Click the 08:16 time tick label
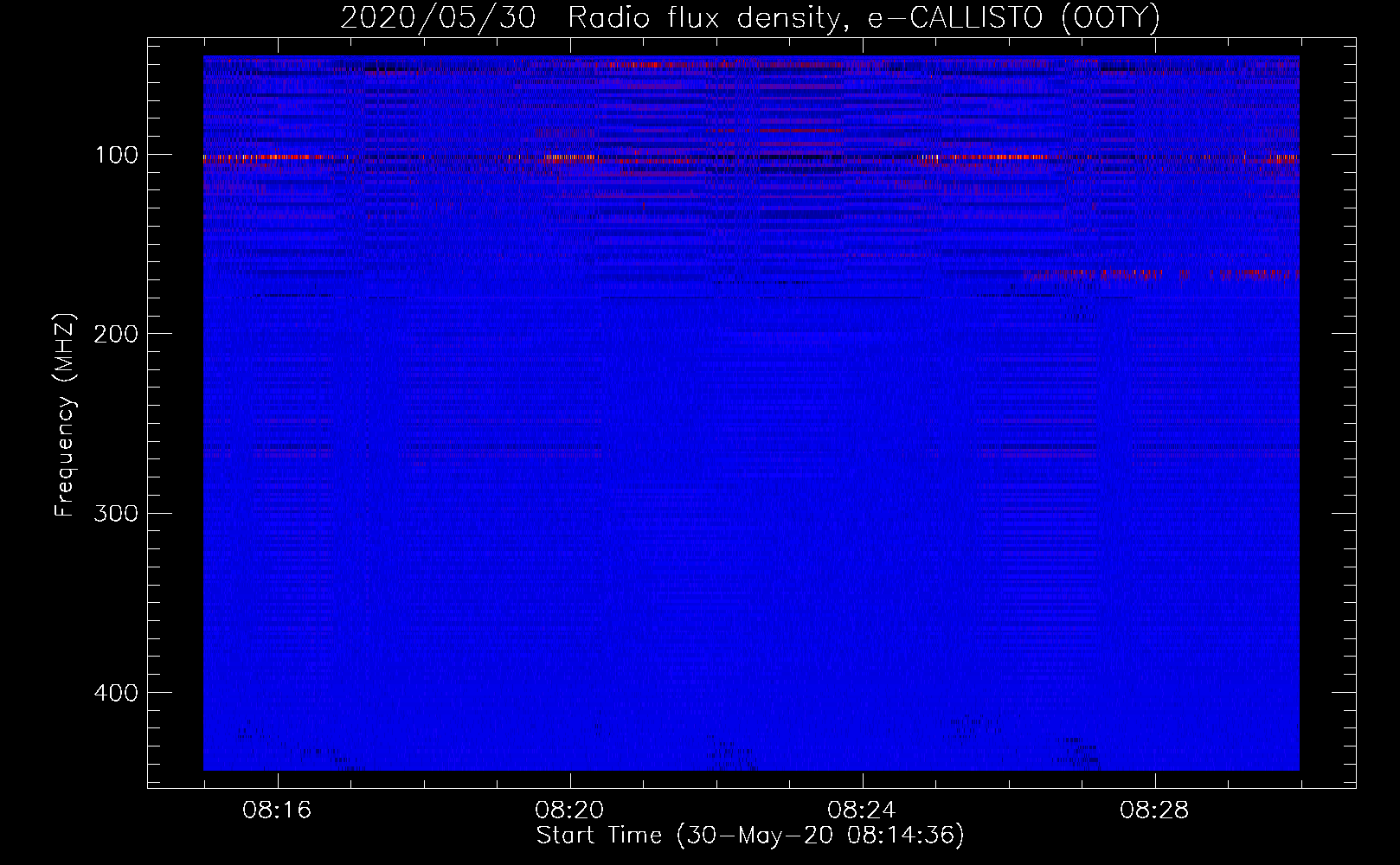Image resolution: width=1400 pixels, height=865 pixels. (x=277, y=811)
